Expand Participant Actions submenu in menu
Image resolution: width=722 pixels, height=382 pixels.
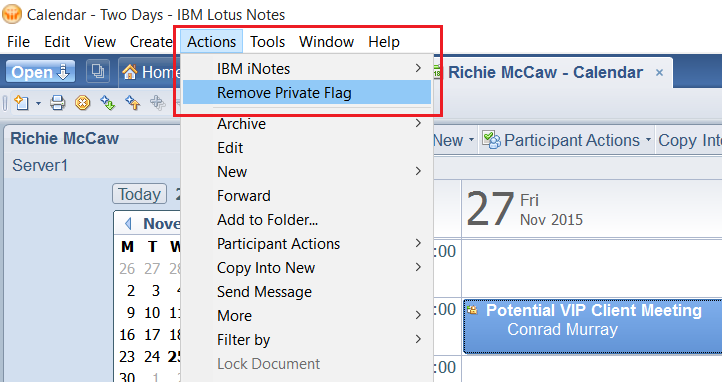[418, 243]
